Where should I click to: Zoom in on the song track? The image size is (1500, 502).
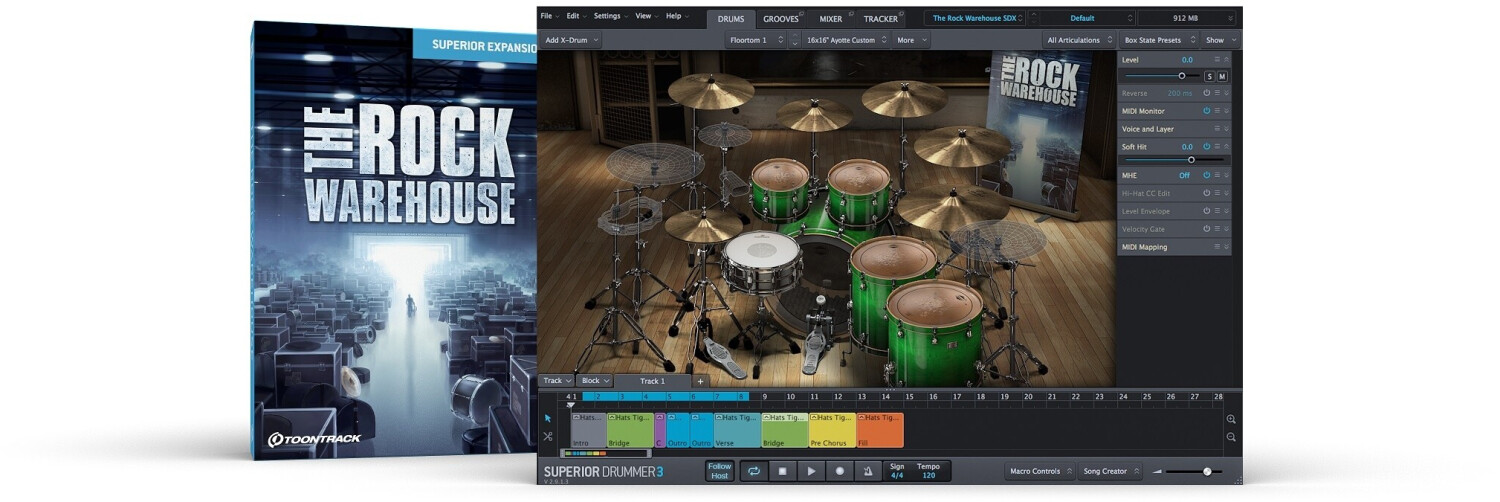tap(1231, 419)
